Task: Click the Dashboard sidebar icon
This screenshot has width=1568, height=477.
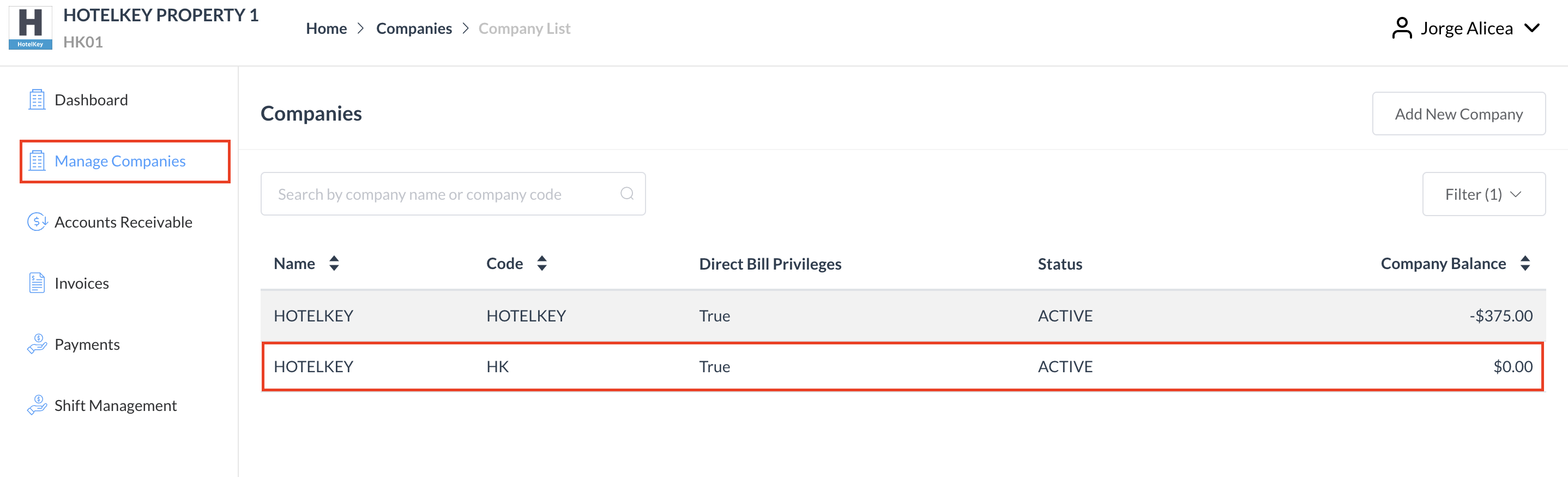Action: pyautogui.click(x=37, y=100)
